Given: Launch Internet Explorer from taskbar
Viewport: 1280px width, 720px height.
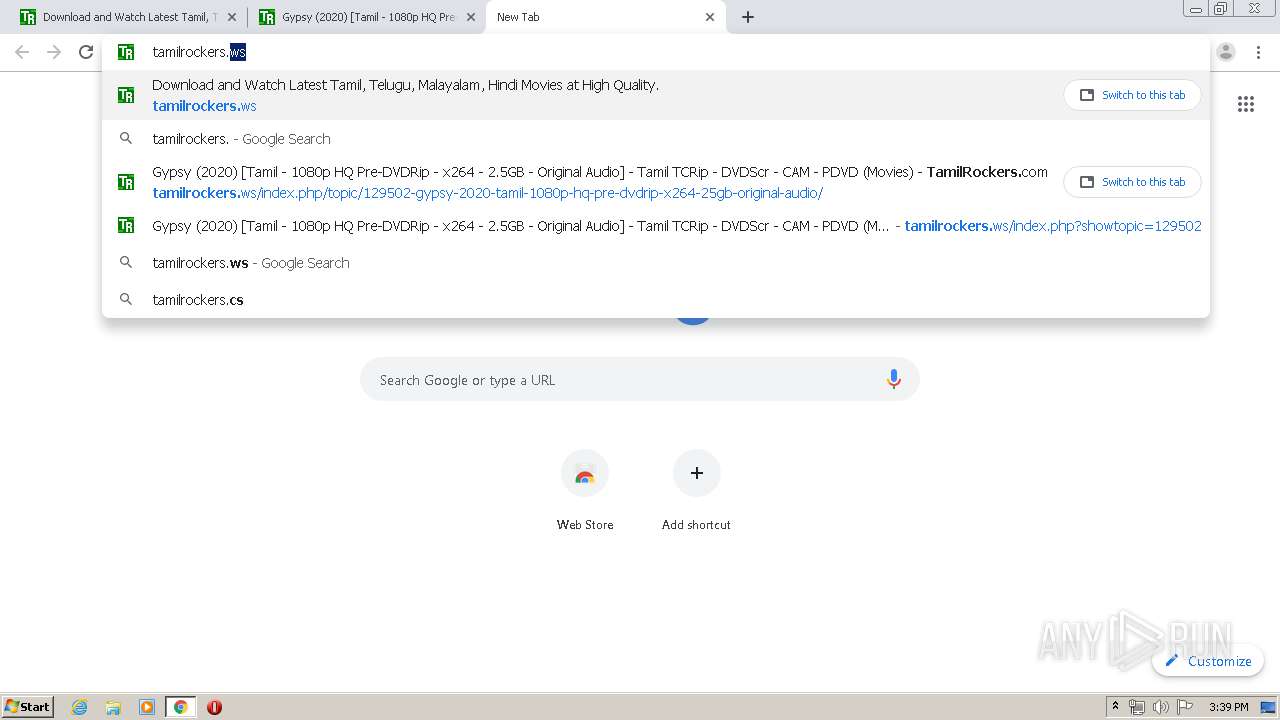Looking at the screenshot, I should pos(80,707).
